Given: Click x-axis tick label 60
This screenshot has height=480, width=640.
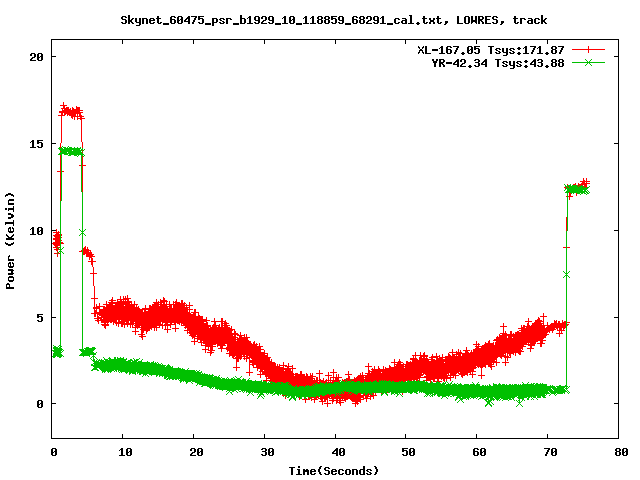Looking at the screenshot, I should (x=479, y=452).
